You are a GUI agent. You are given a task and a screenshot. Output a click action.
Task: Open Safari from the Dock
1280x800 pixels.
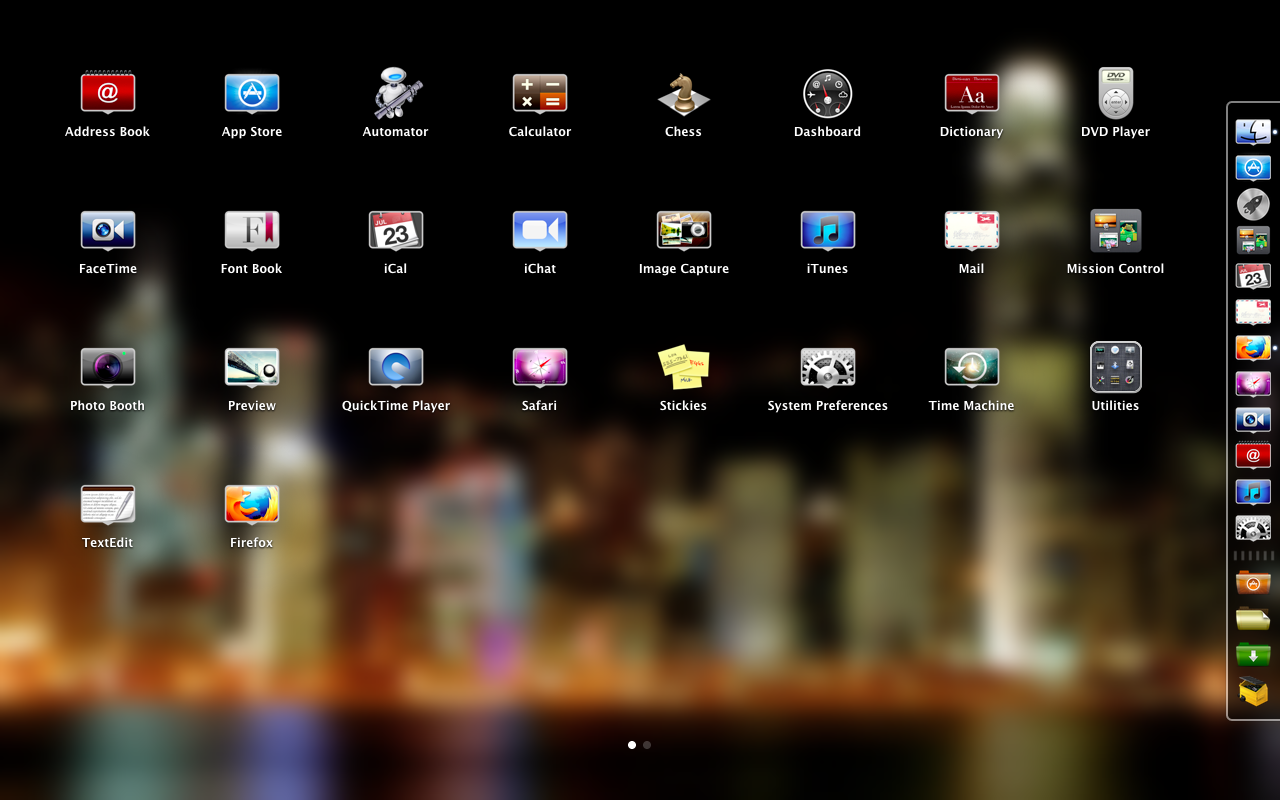[1253, 384]
